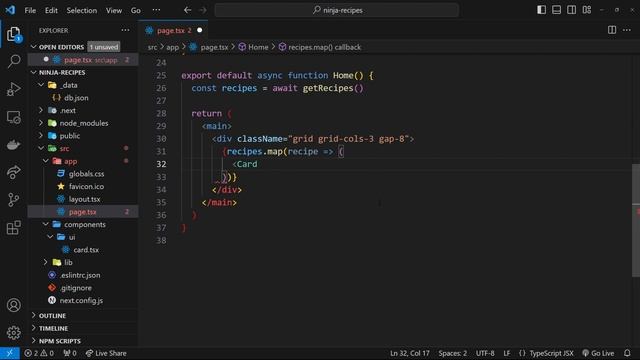Image resolution: width=640 pixels, height=360 pixels.
Task: Open globals.css in the explorer
Action: [86, 174]
